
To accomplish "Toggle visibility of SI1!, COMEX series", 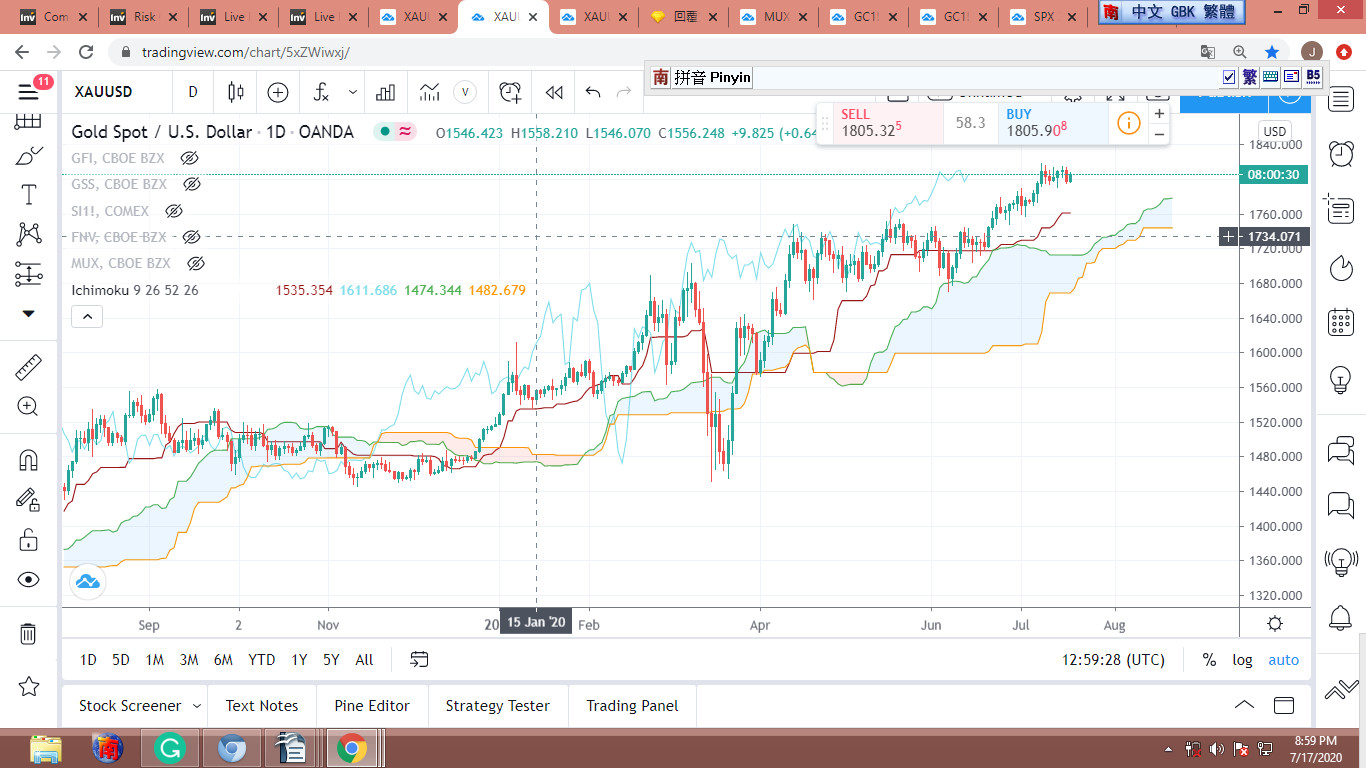I will (x=173, y=211).
